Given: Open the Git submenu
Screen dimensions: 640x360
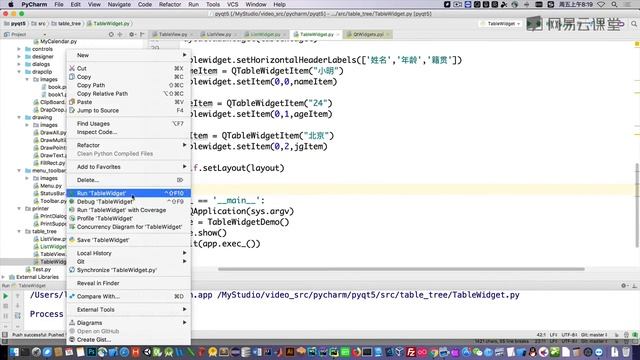Looking at the screenshot, I should pos(128,262).
